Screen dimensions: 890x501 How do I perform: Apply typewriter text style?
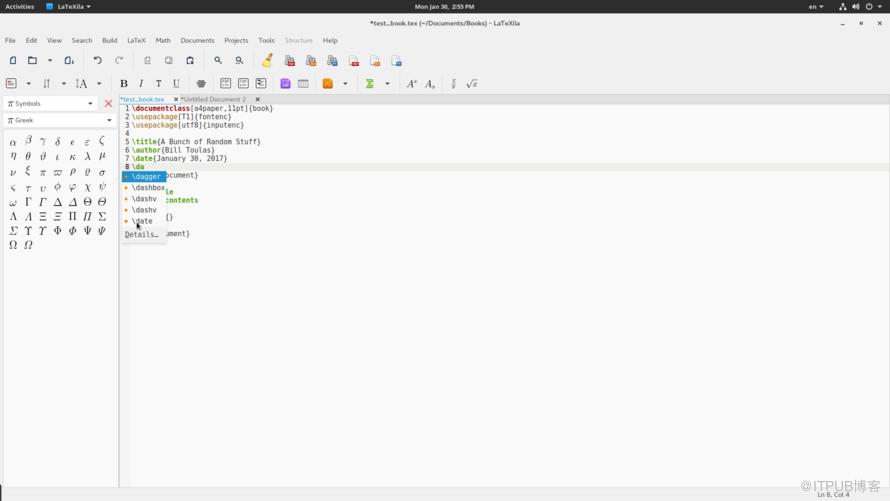pos(159,84)
